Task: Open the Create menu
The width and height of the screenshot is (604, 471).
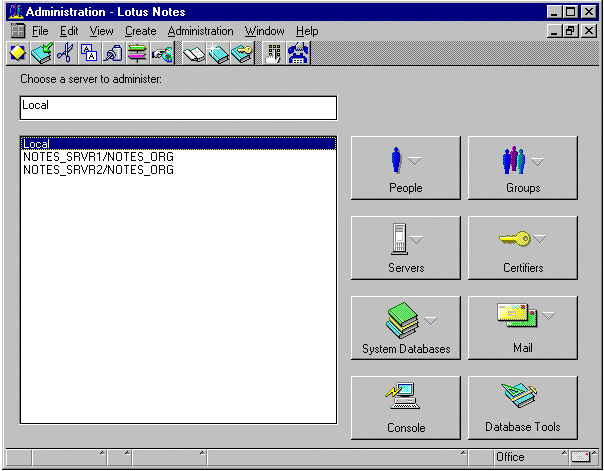Action: pyautogui.click(x=140, y=31)
